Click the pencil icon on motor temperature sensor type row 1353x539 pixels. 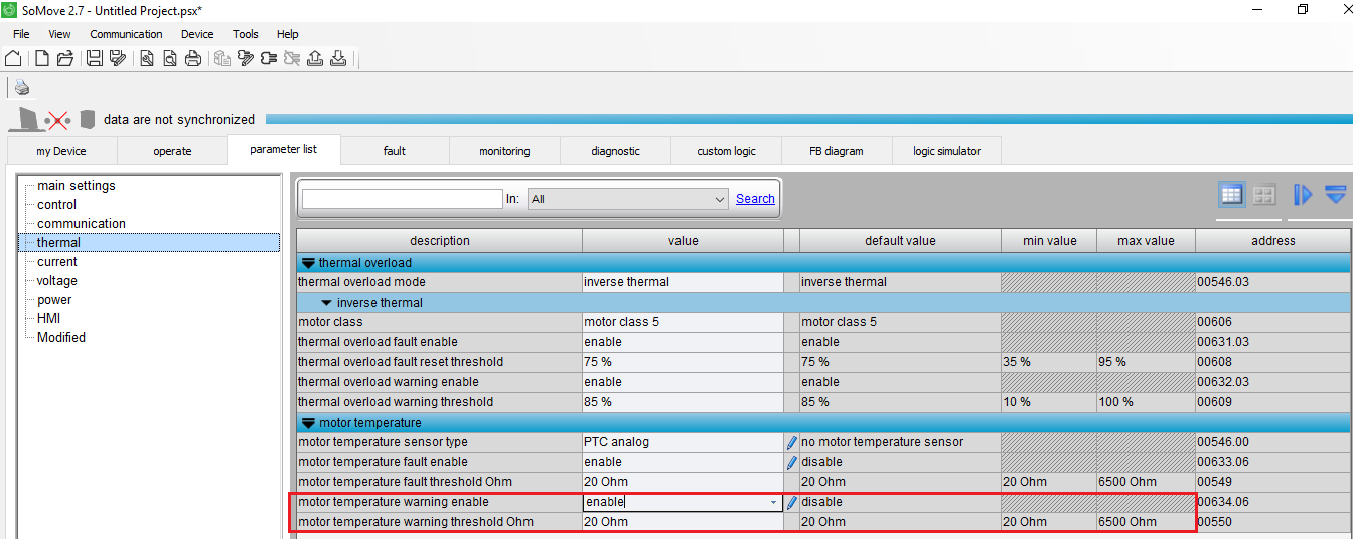(792, 442)
